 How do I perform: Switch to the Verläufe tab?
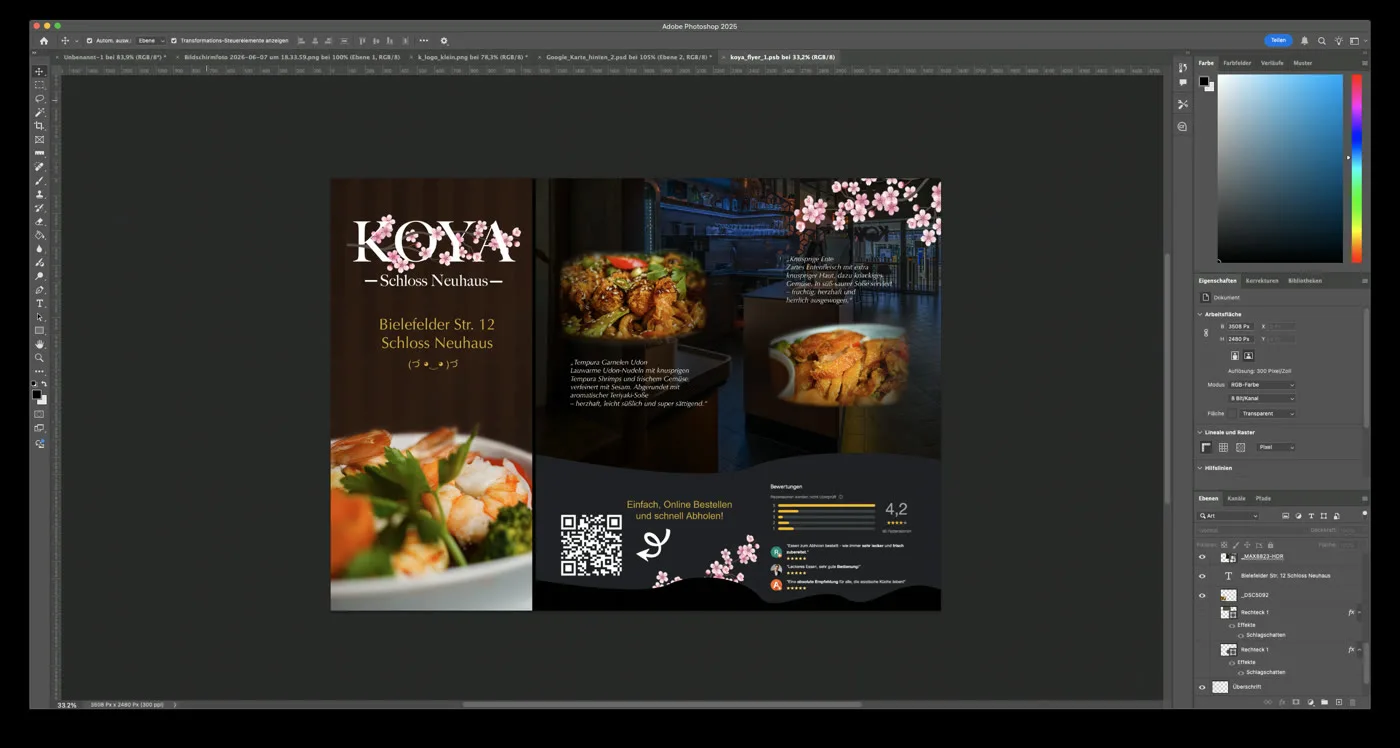pos(1272,63)
